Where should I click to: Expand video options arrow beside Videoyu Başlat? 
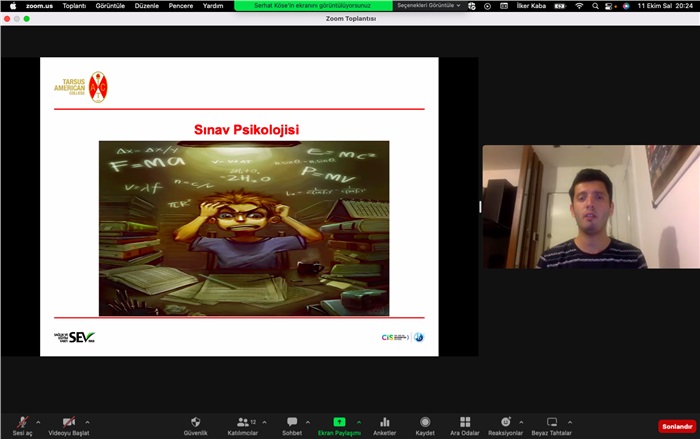coord(88,422)
